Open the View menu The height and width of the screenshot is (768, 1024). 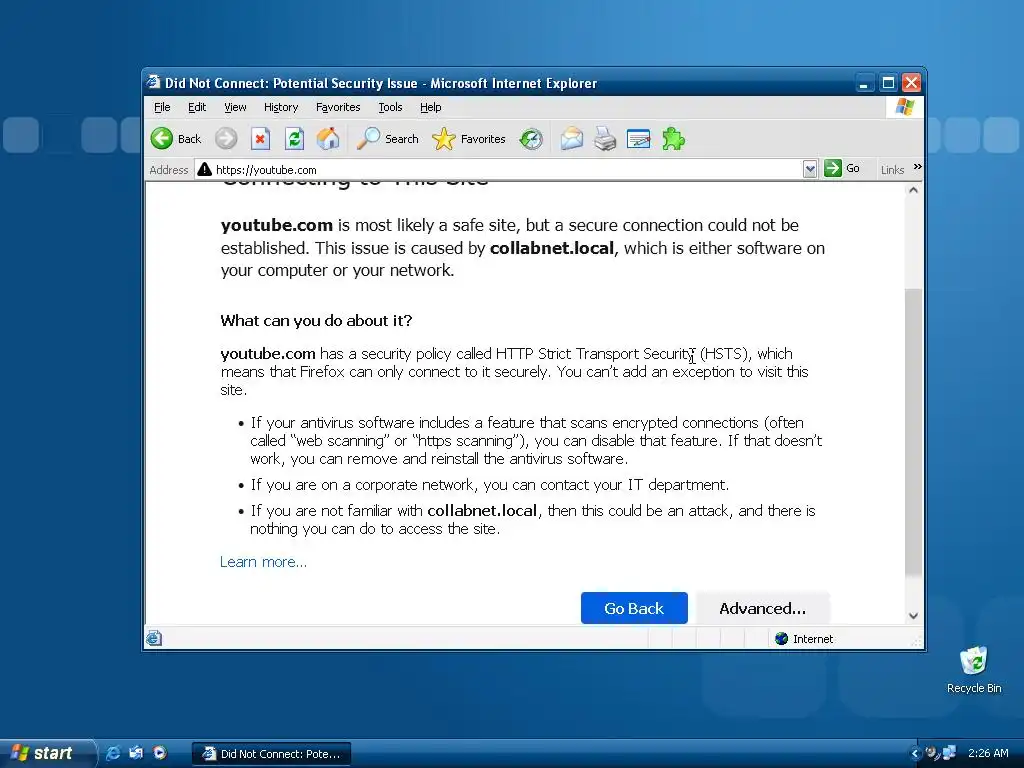[x=235, y=107]
